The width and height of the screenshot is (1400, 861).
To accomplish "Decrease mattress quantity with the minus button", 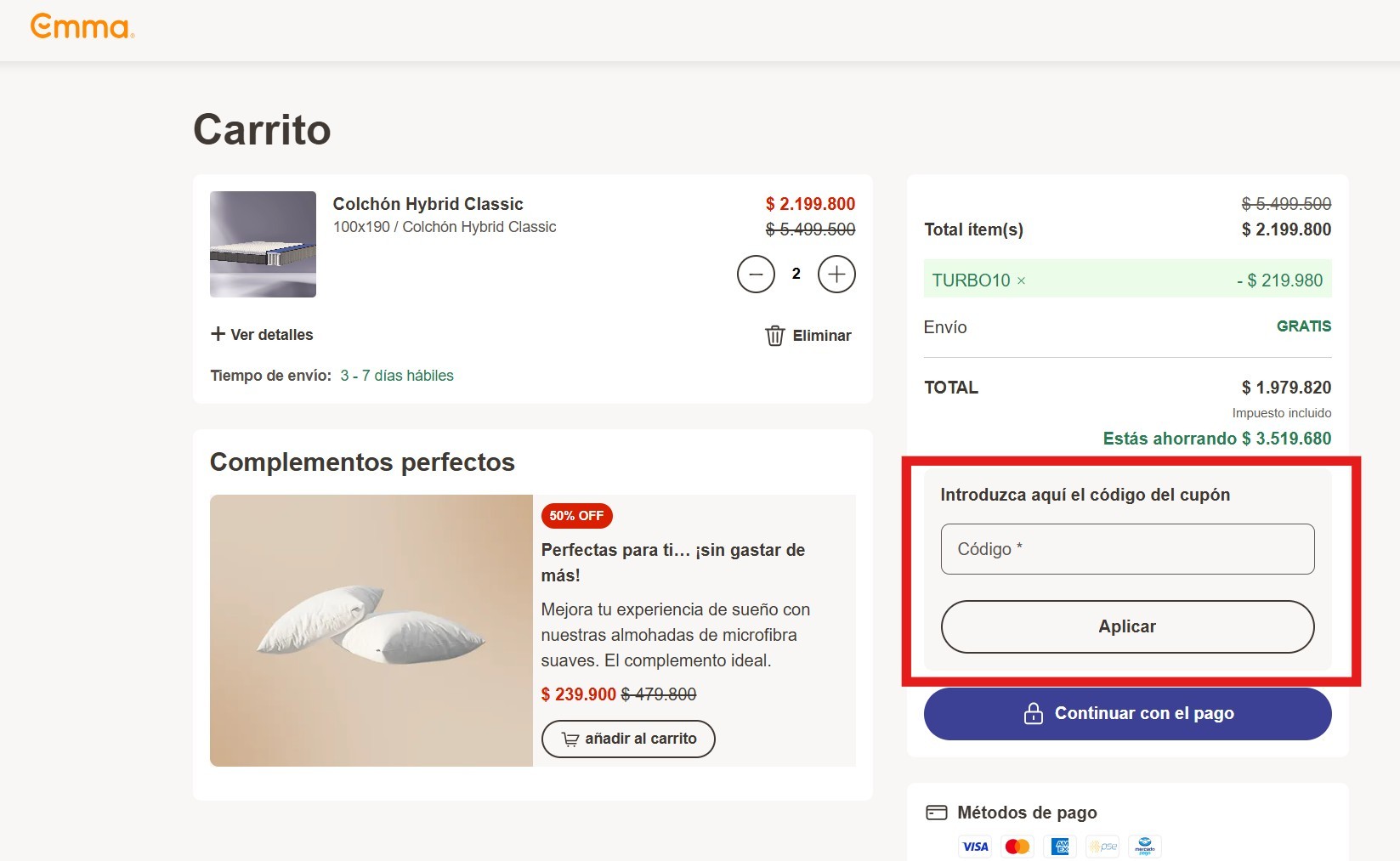I will tap(756, 274).
